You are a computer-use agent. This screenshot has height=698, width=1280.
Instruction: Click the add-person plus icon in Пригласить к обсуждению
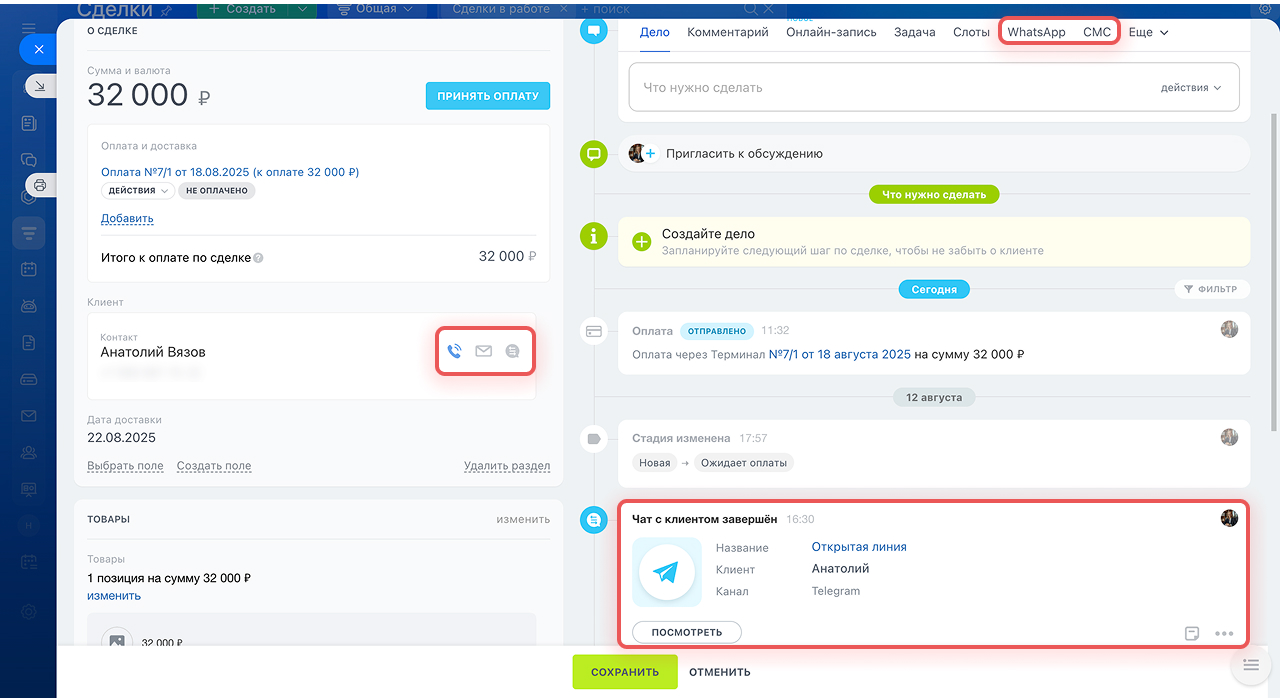coord(650,154)
